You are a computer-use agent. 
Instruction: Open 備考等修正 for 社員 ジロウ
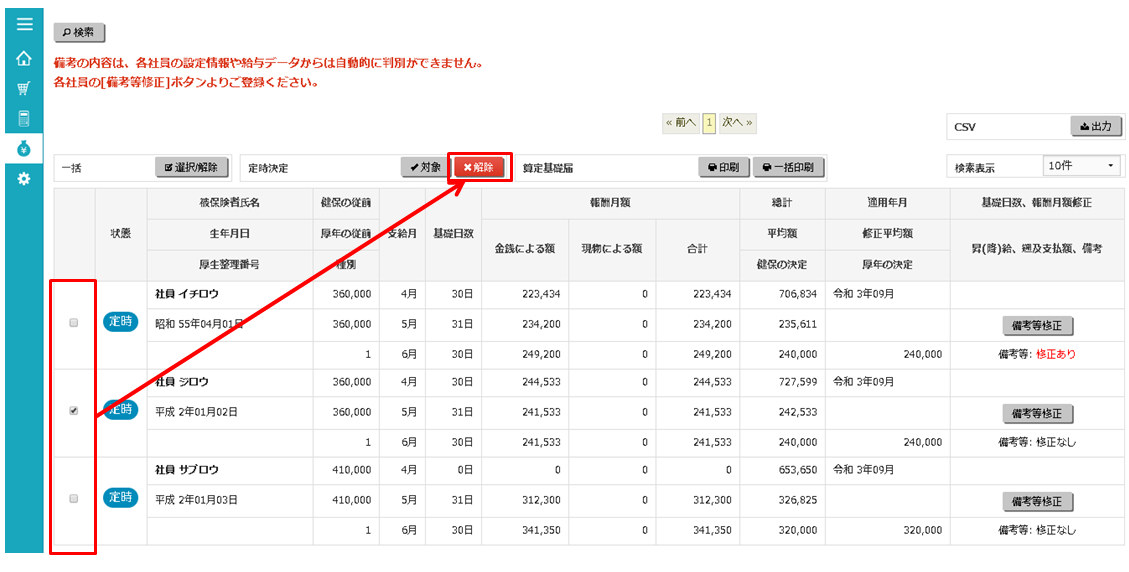[1038, 414]
